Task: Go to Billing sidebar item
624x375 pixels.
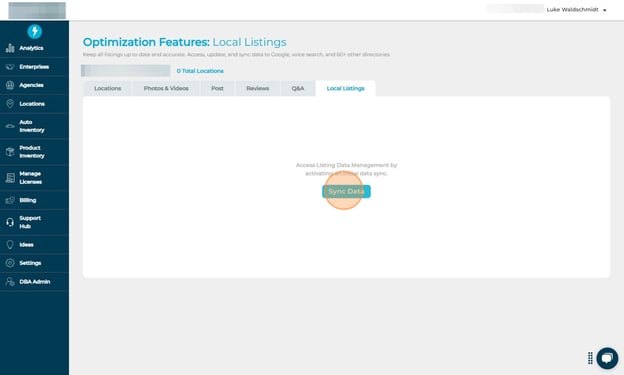Action: click(x=34, y=200)
